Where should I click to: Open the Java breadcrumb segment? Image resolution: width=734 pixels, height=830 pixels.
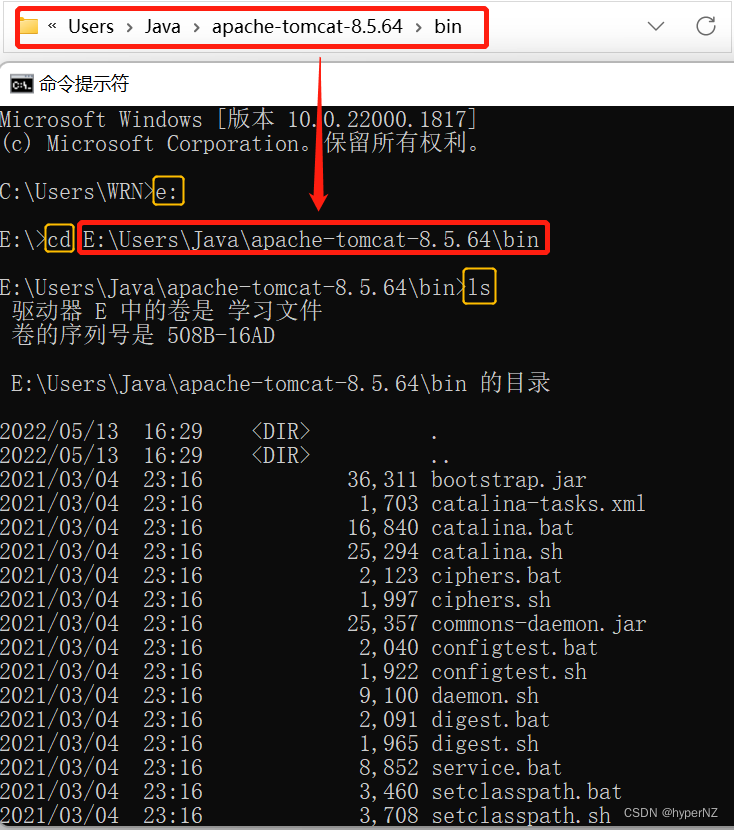click(163, 26)
